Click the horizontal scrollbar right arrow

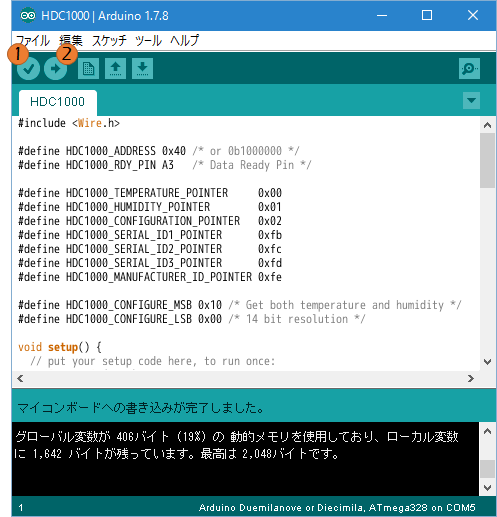point(471,379)
